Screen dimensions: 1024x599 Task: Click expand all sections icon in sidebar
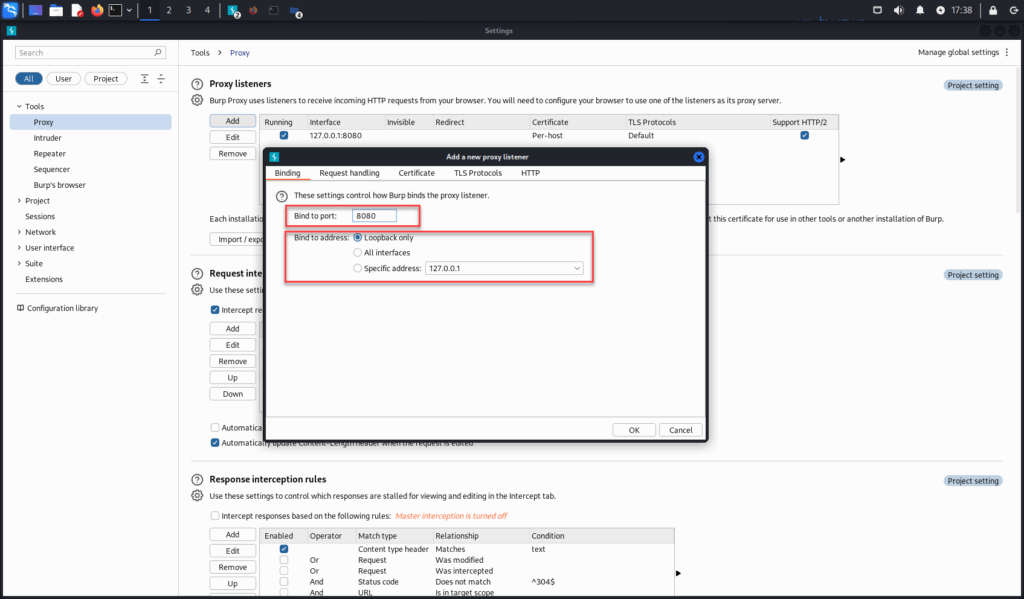coord(144,78)
